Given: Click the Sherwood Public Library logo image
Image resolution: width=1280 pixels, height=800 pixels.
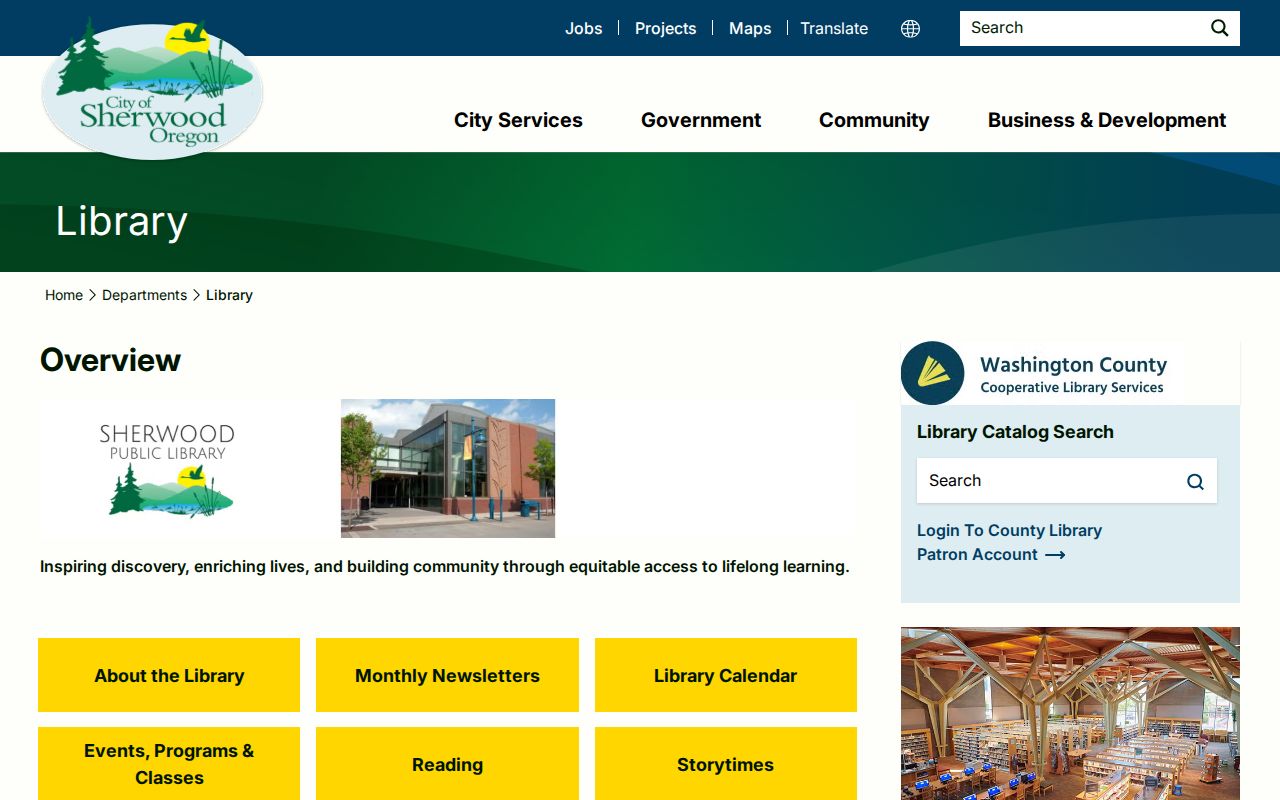Looking at the screenshot, I should point(168,469).
